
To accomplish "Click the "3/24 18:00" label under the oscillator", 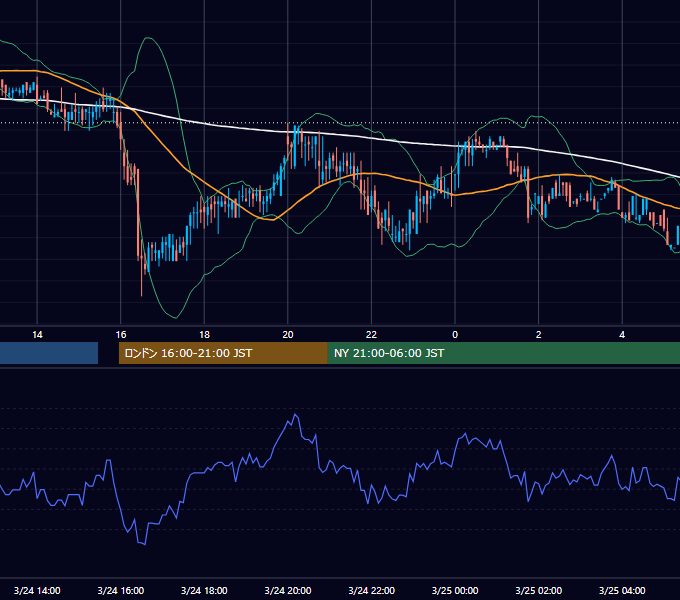I will [x=204, y=590].
